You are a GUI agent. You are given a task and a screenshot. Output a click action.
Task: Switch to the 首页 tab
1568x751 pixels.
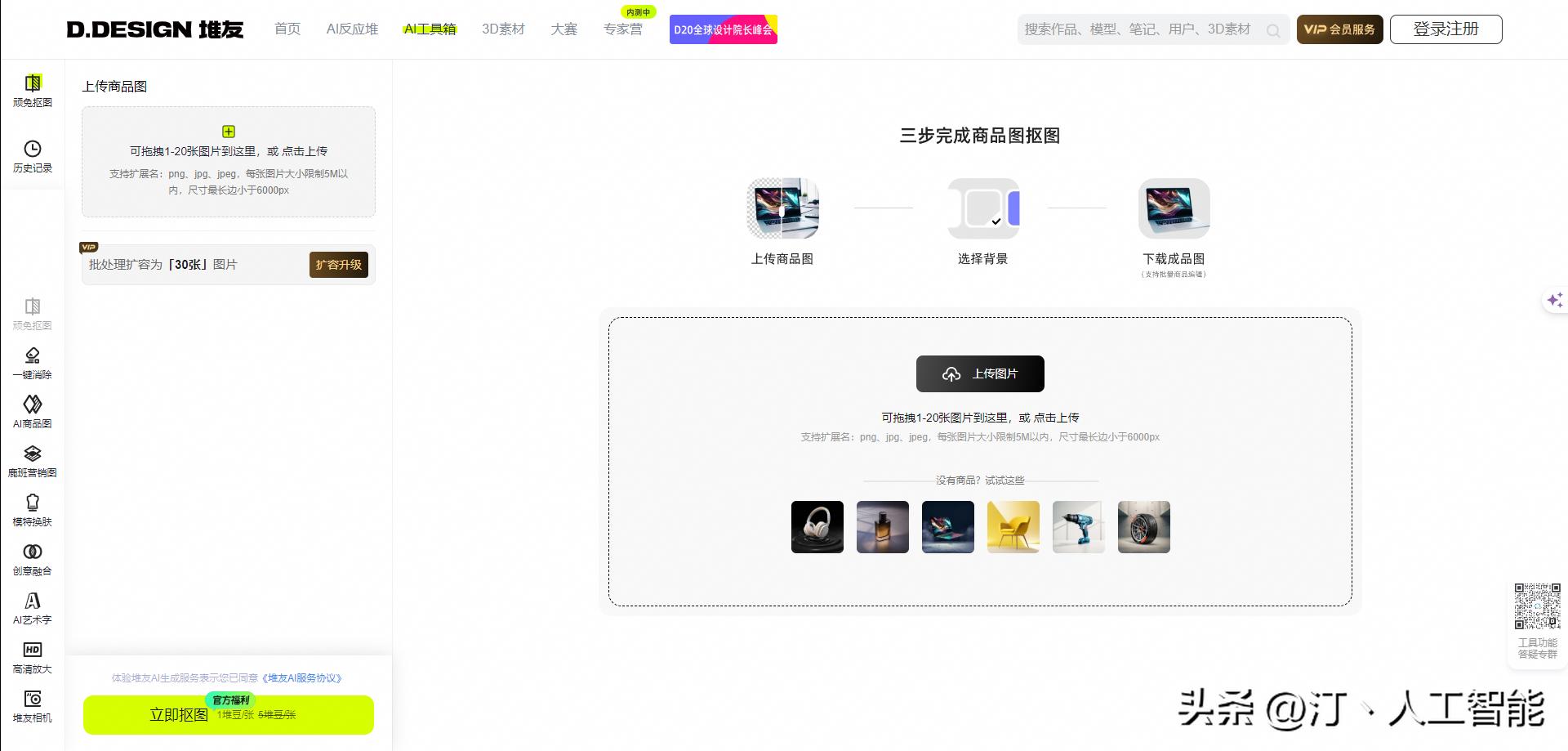[287, 29]
